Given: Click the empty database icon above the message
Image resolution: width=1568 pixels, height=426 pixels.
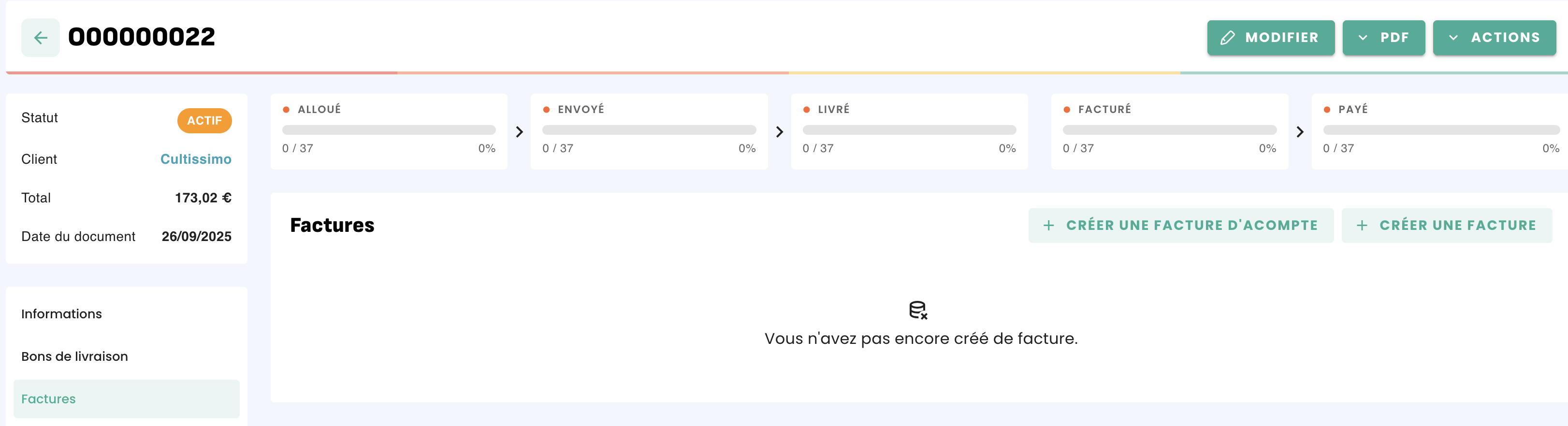Looking at the screenshot, I should coord(918,310).
